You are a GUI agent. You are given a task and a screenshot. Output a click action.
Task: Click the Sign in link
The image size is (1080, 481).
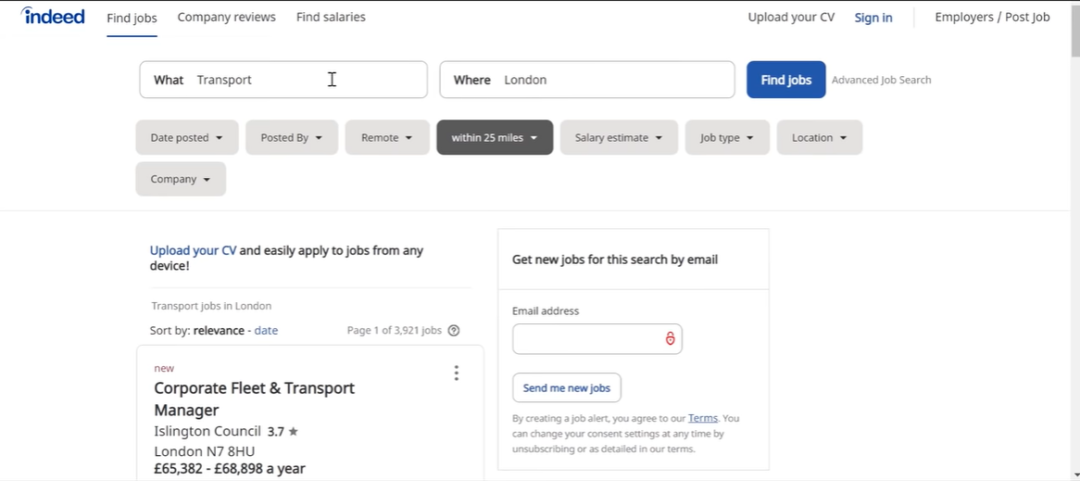pyautogui.click(x=873, y=18)
